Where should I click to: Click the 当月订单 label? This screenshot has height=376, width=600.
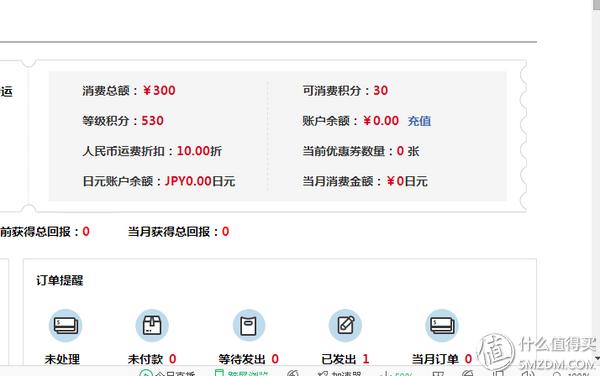pos(435,359)
